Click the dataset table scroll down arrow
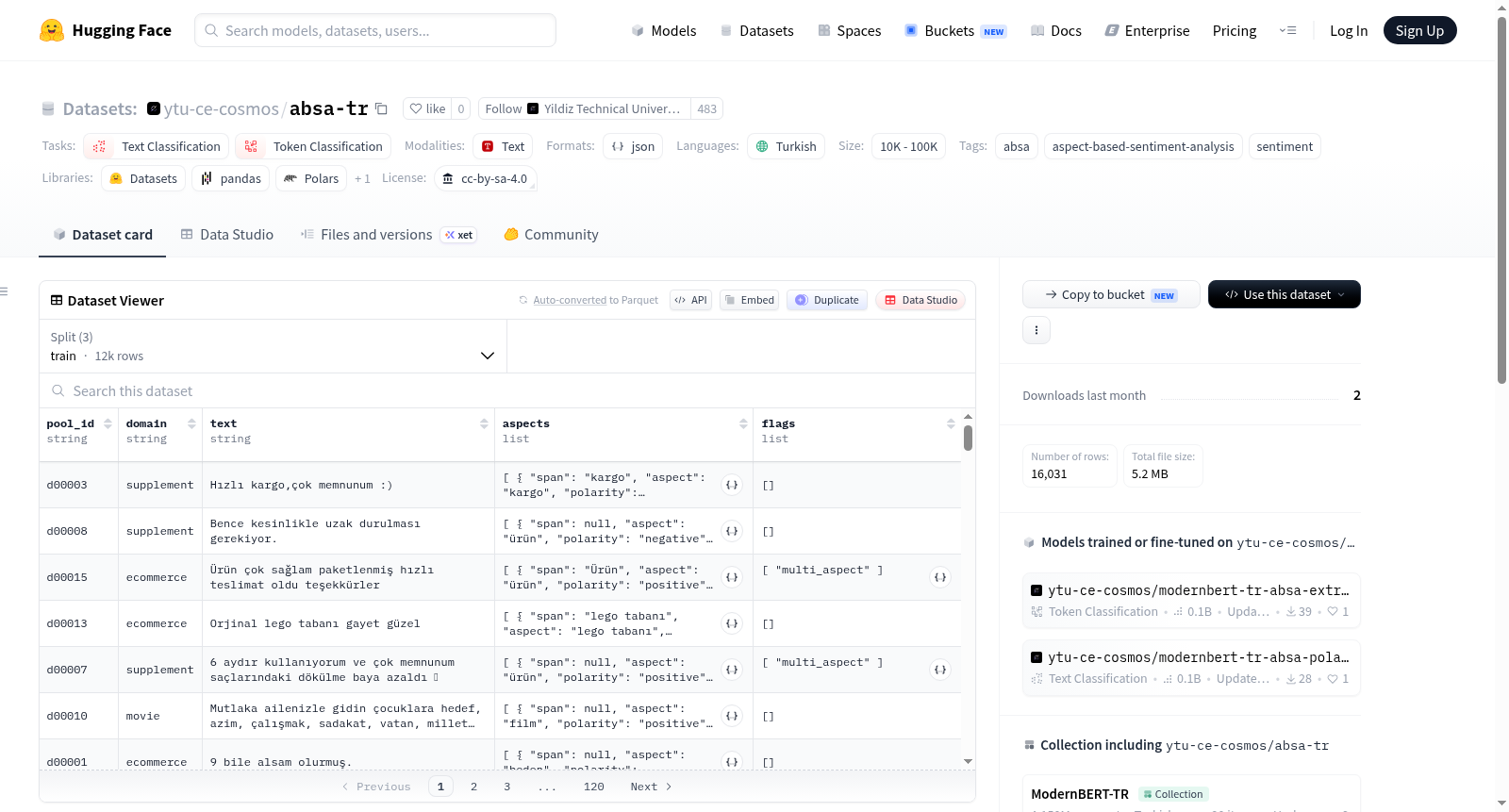Viewport: 1509px width, 812px height. tap(968, 761)
